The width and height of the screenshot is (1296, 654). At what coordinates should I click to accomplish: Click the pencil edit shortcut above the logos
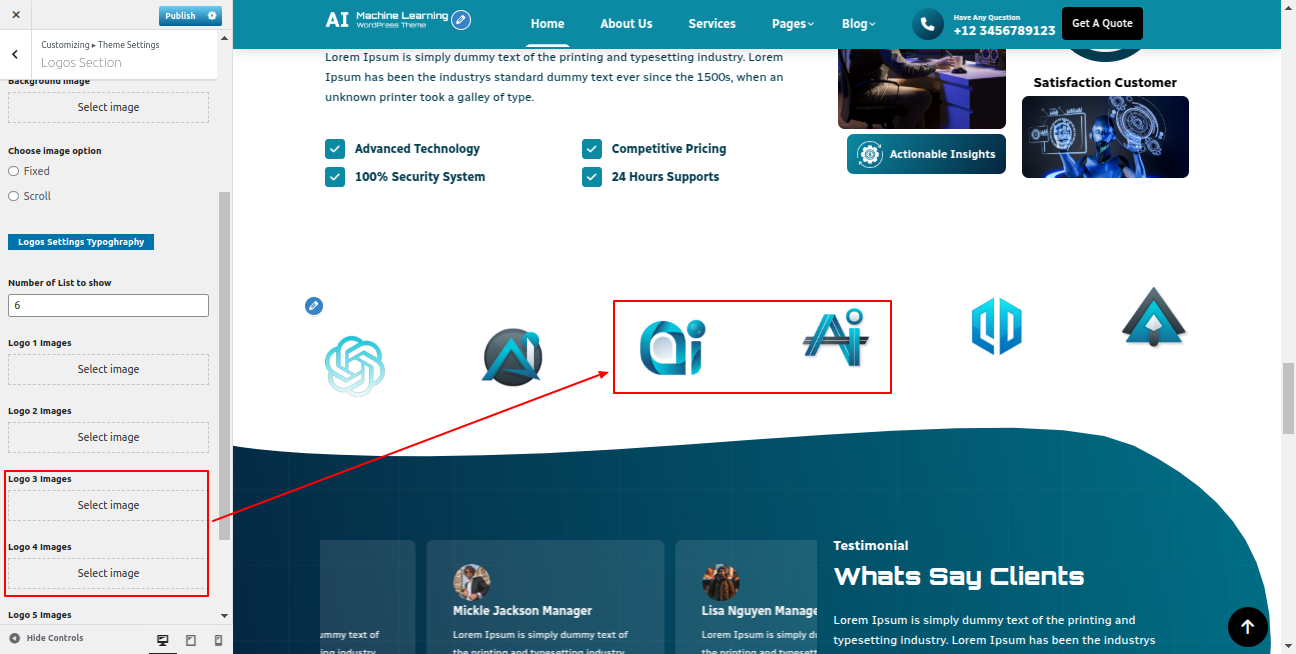[x=314, y=306]
